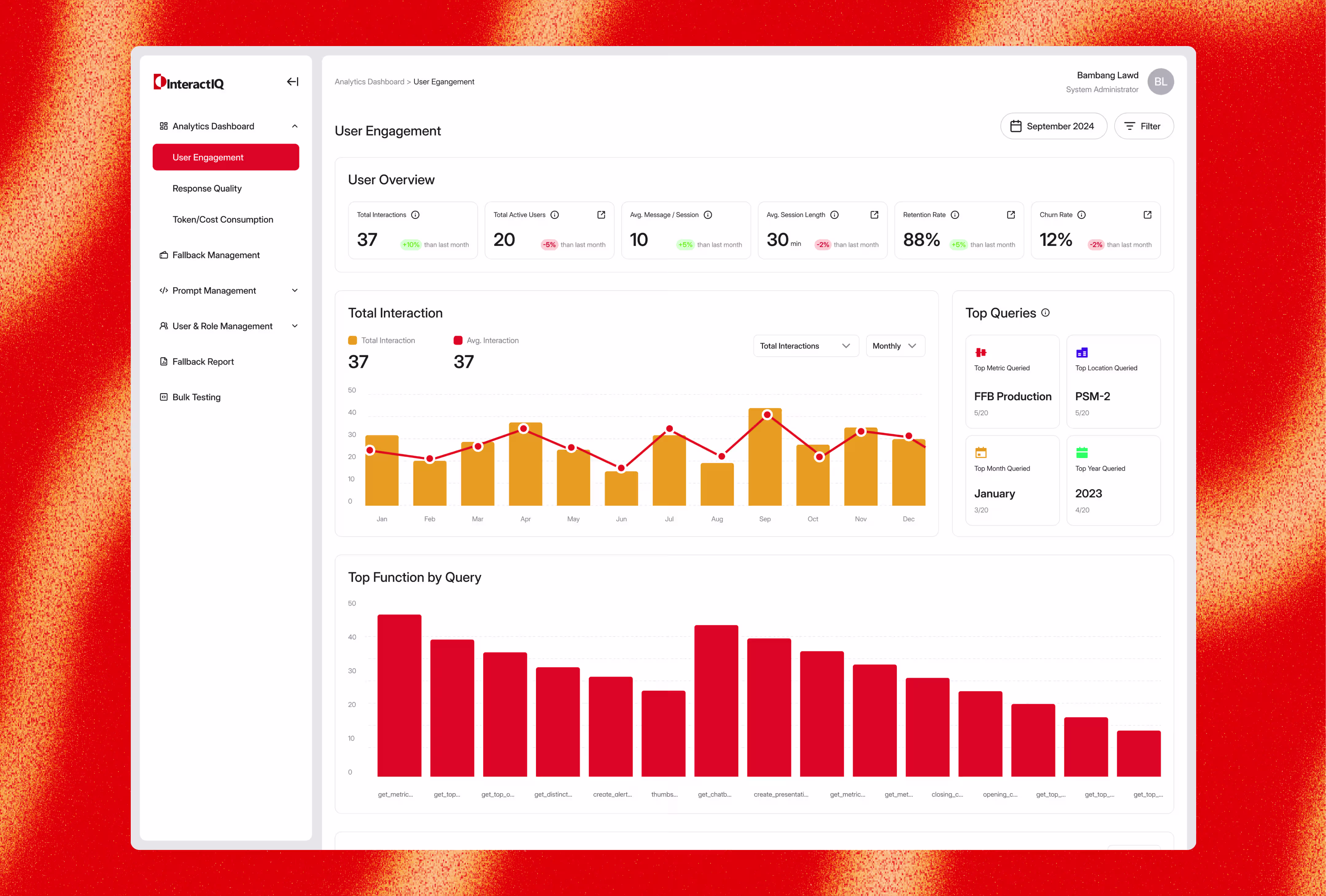Click the System Administrator role text

coord(1102,90)
